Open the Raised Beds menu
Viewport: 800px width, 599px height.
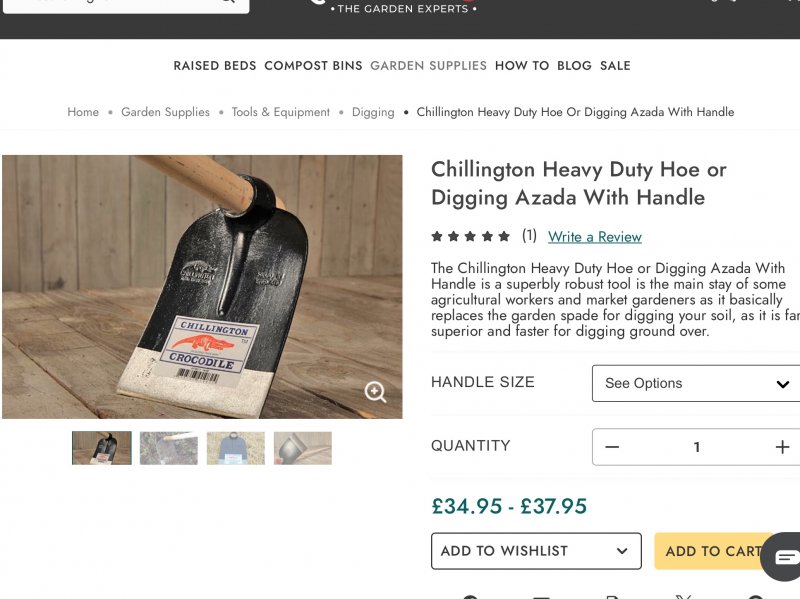[x=215, y=66]
